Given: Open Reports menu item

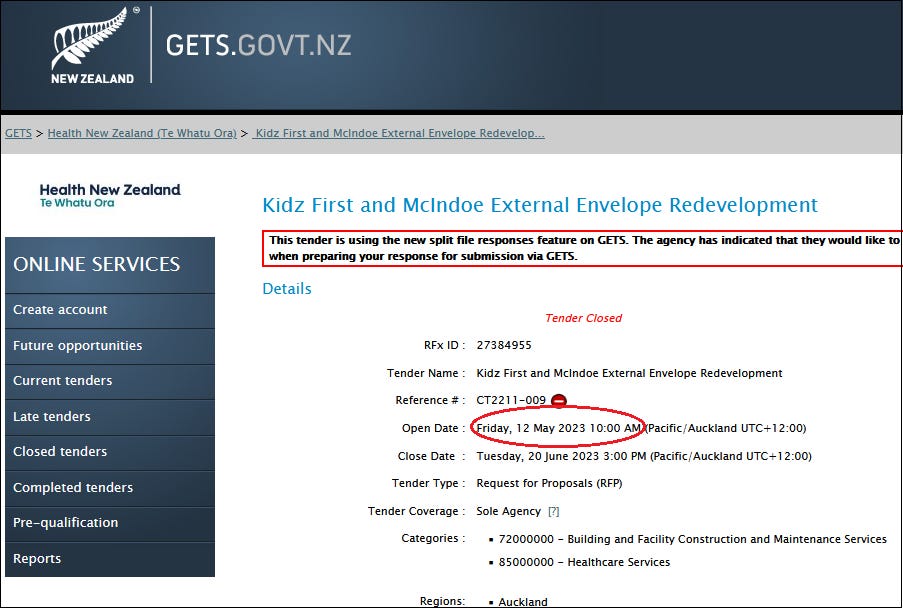Looking at the screenshot, I should pos(109,558).
